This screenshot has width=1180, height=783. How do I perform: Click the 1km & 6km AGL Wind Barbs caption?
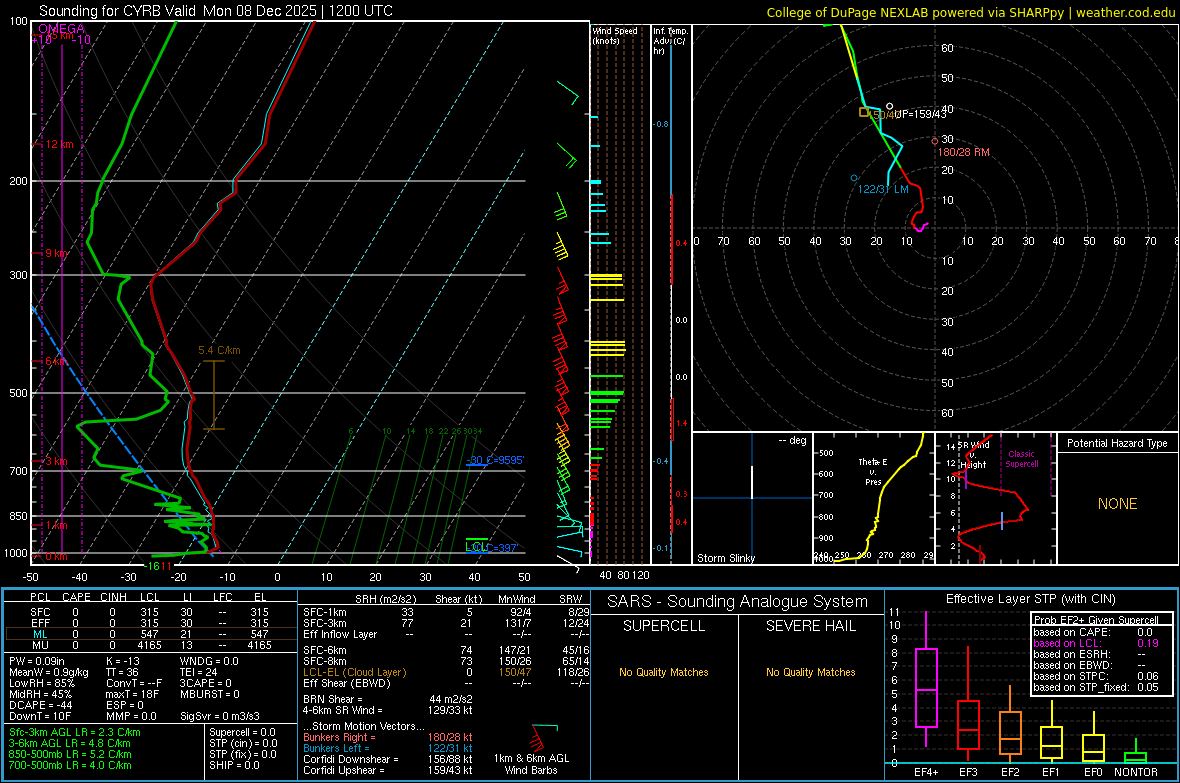531,764
